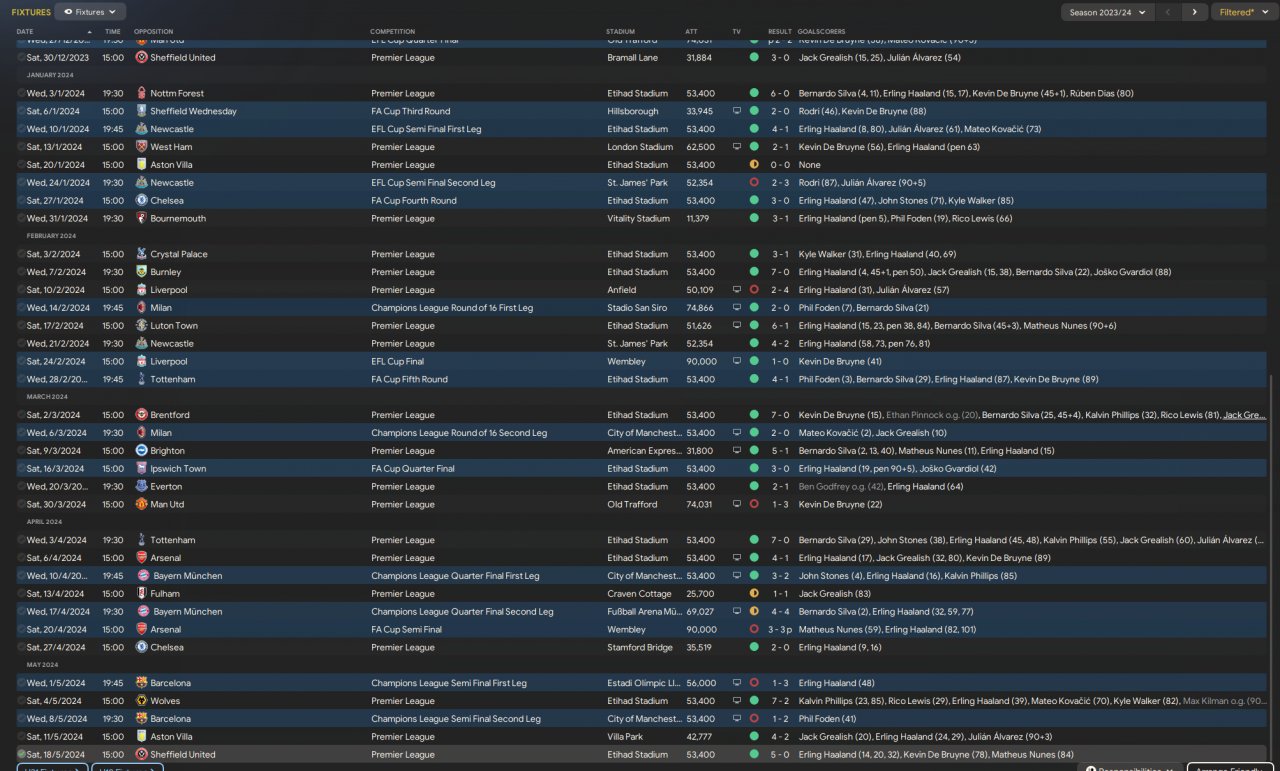Screen dimensions: 1280x771
Task: Toggle the row marker for Barcelona 1/5/2024
Action: coord(21,683)
